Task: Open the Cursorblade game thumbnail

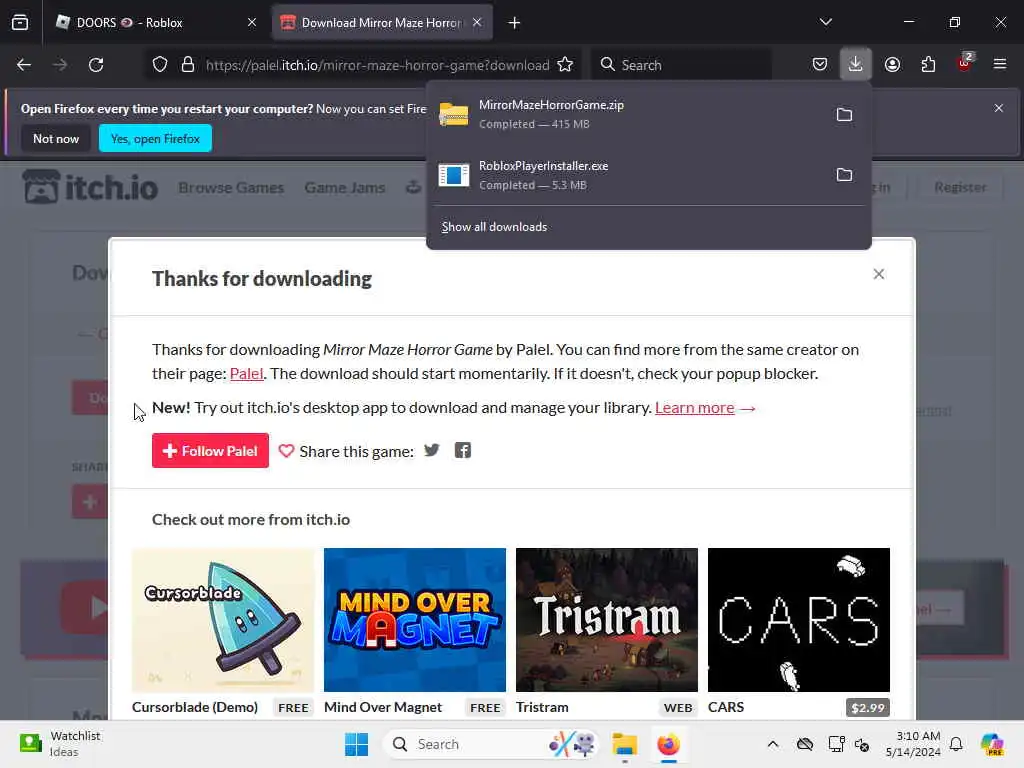Action: pyautogui.click(x=223, y=620)
